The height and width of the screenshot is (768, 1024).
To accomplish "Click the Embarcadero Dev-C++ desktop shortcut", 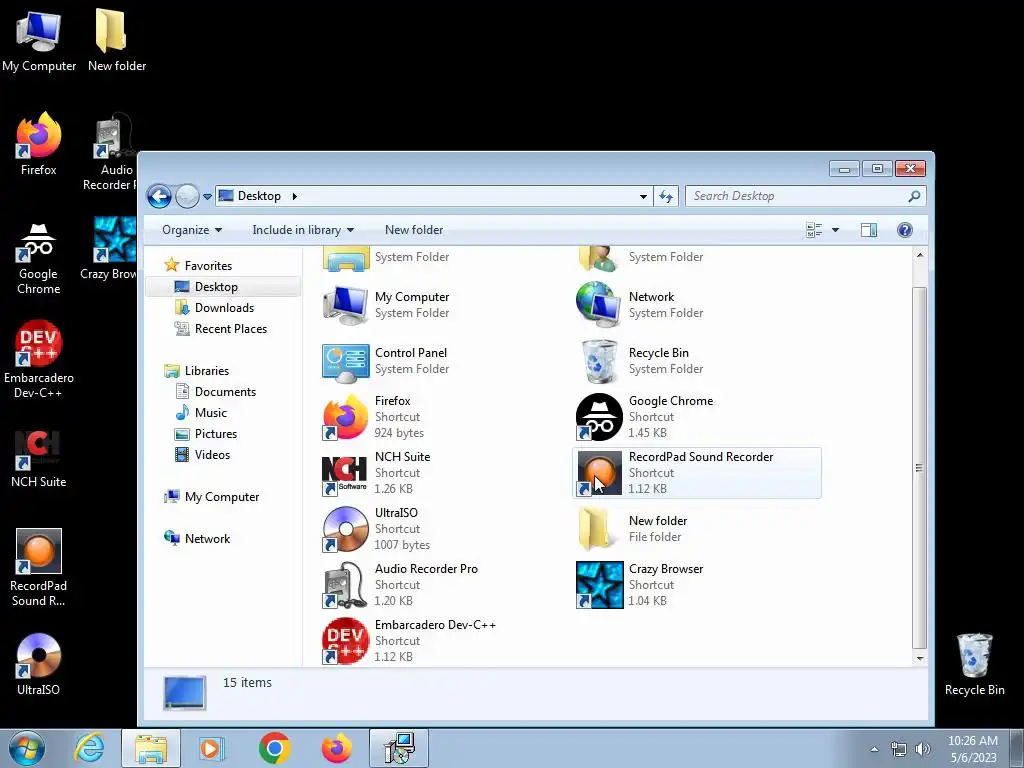I will click(39, 359).
